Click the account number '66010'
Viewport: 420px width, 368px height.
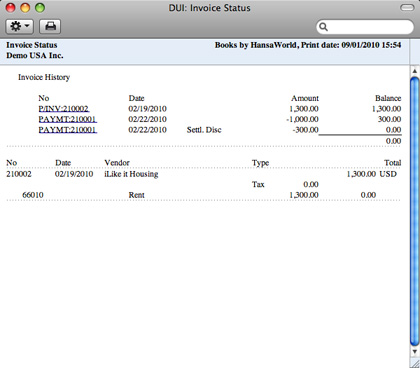[x=33, y=195]
